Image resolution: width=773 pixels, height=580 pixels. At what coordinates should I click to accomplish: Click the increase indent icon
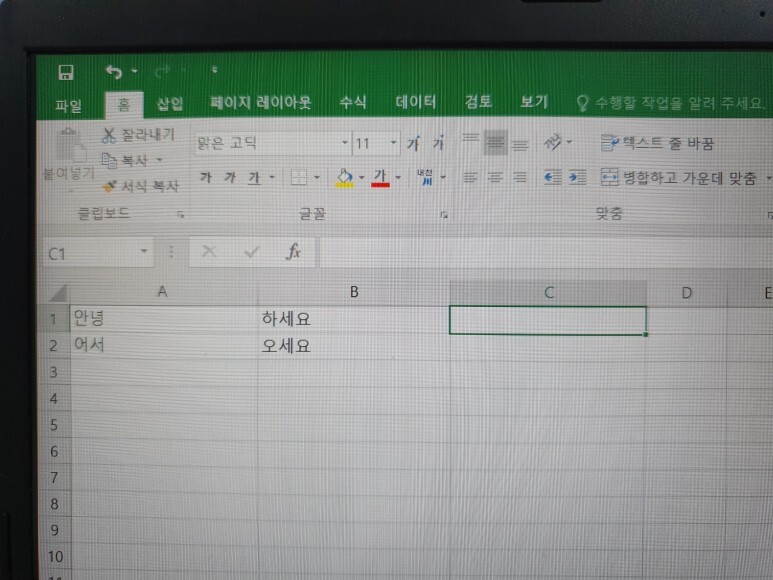(577, 177)
